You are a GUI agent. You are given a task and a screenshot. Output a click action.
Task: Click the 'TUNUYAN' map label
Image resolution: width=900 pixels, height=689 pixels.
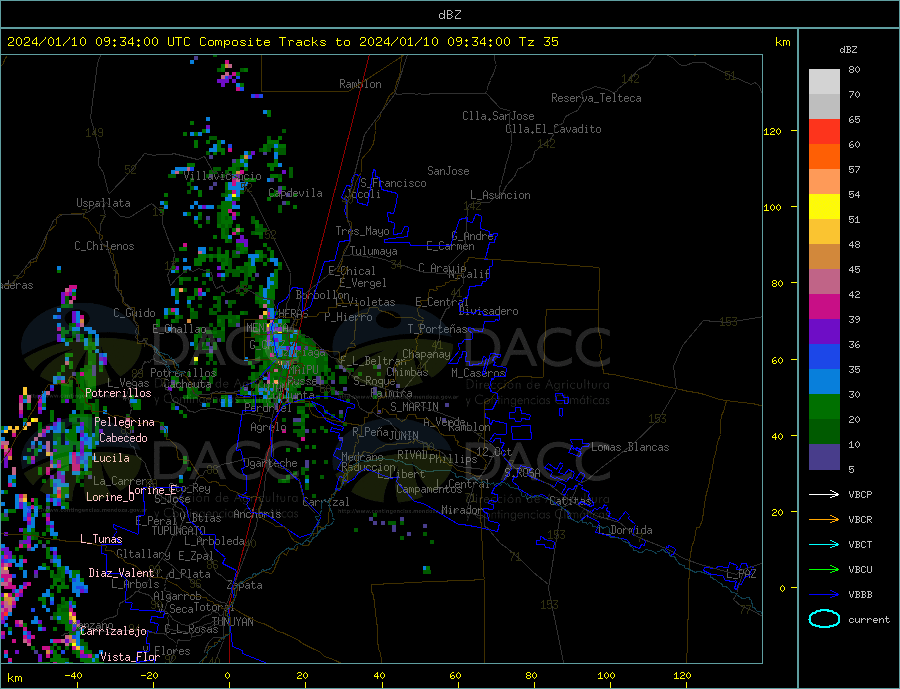[x=232, y=622]
